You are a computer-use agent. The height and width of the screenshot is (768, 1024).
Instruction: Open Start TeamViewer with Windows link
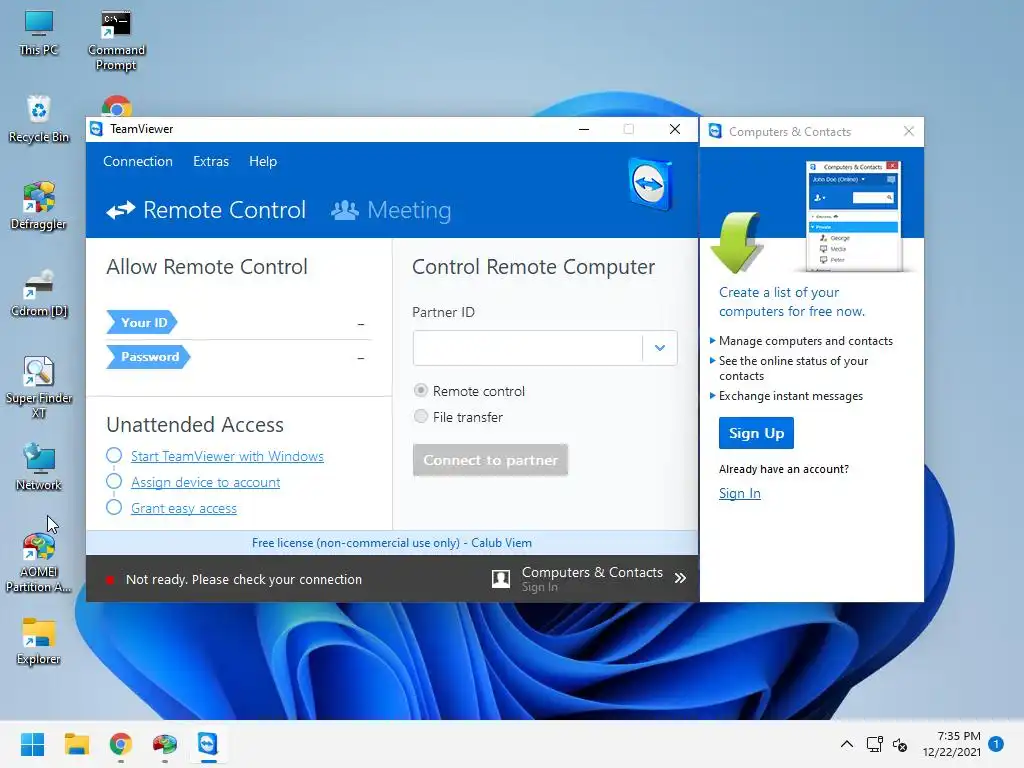(x=227, y=456)
